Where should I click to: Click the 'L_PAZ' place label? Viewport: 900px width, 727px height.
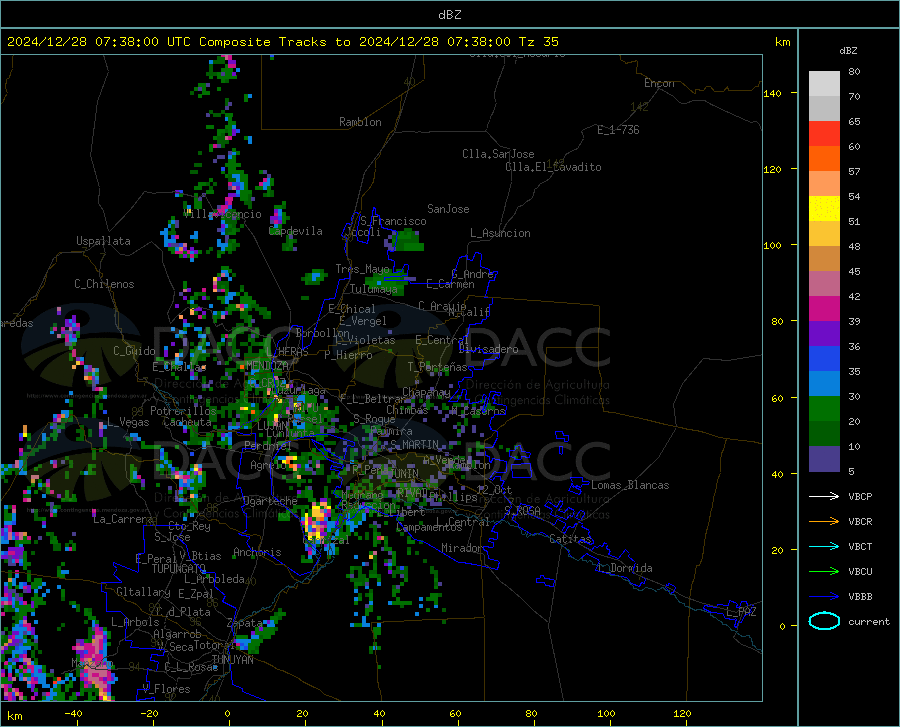click(741, 612)
